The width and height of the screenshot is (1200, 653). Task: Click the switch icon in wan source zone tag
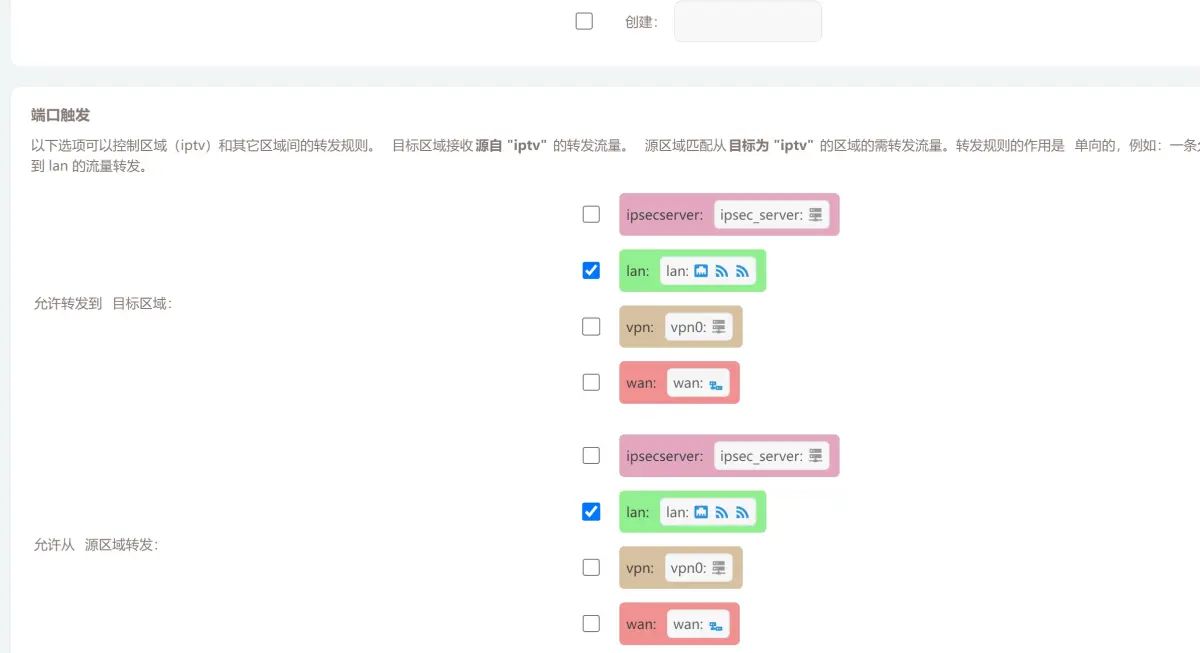(714, 624)
